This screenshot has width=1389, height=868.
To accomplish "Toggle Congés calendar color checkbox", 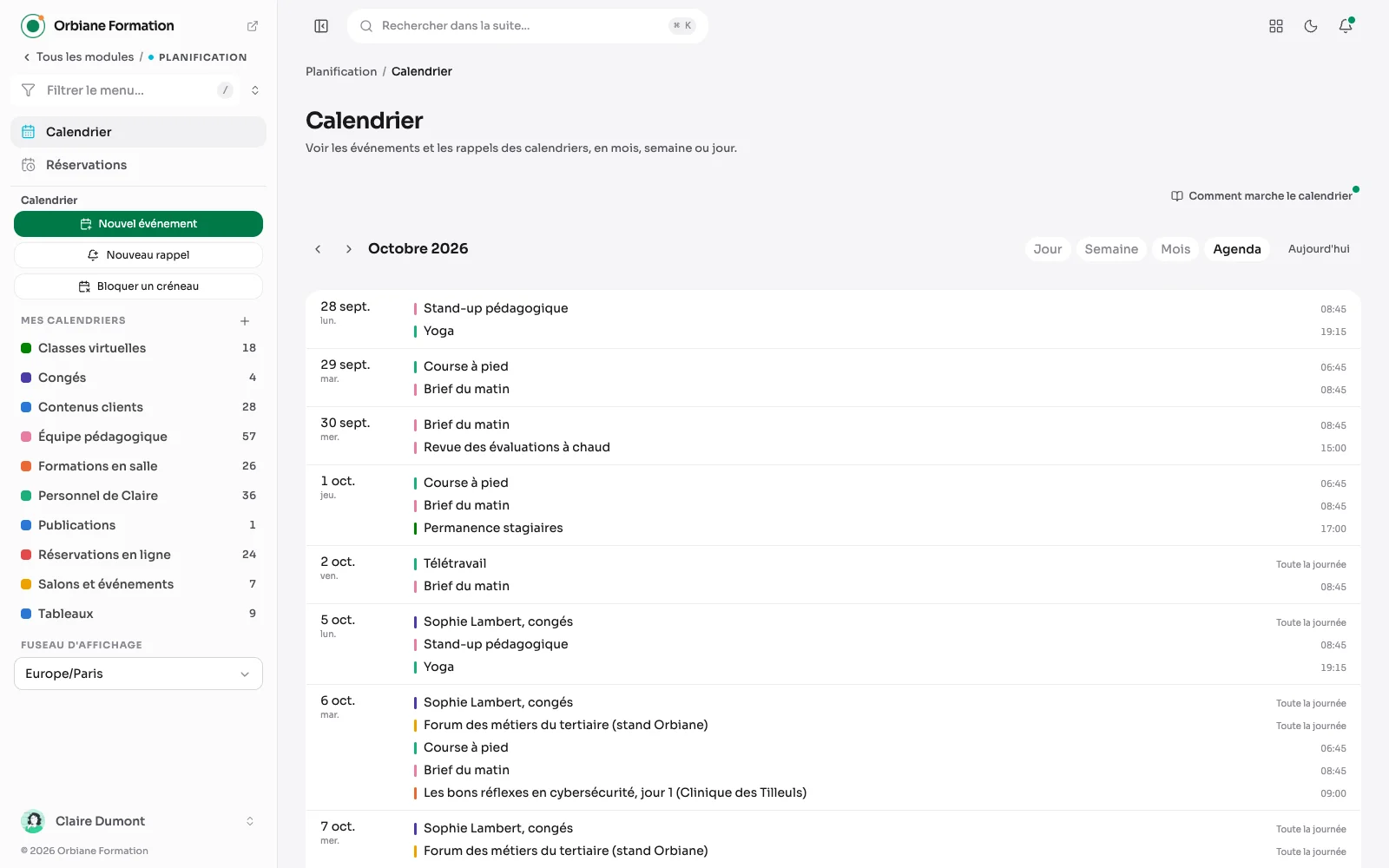I will coord(26,378).
